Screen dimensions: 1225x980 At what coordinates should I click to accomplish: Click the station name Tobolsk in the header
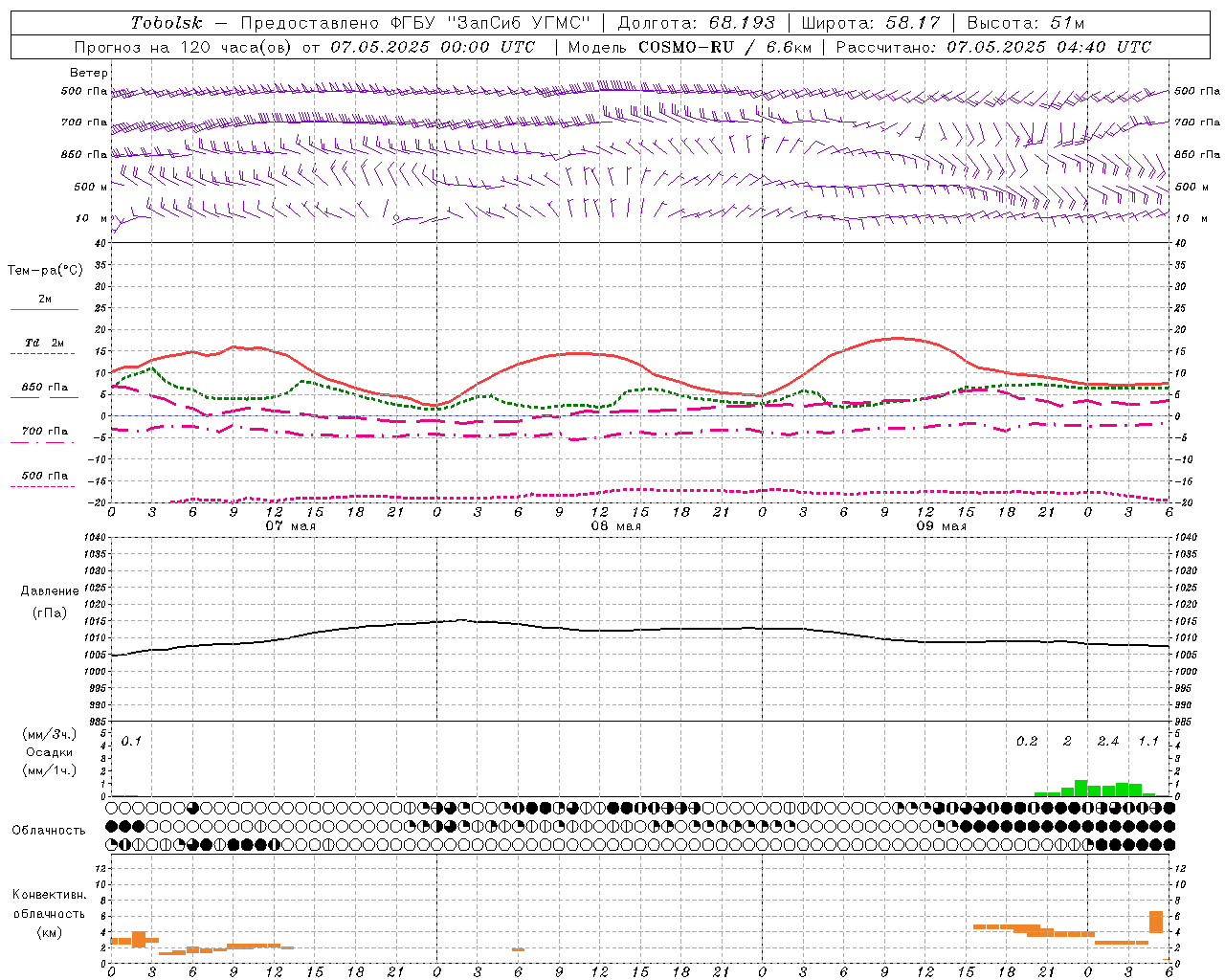pyautogui.click(x=167, y=23)
